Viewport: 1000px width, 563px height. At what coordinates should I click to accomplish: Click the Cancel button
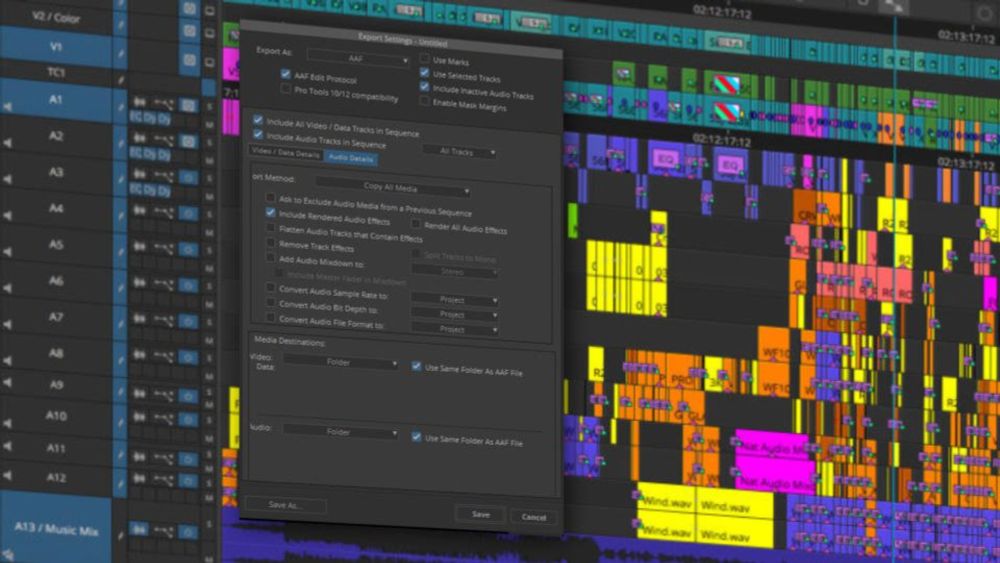(x=534, y=516)
